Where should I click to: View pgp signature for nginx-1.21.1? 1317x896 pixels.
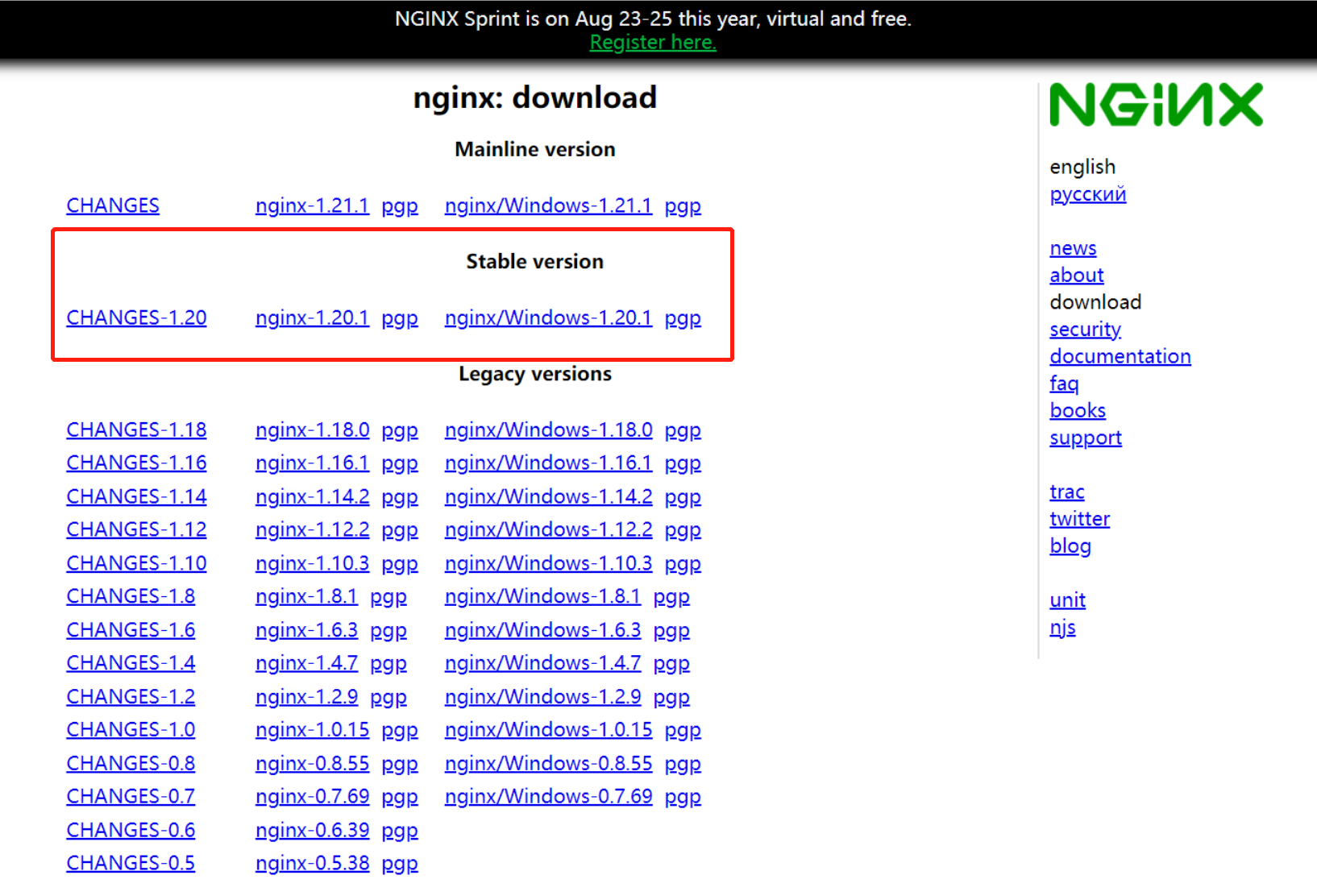[400, 205]
